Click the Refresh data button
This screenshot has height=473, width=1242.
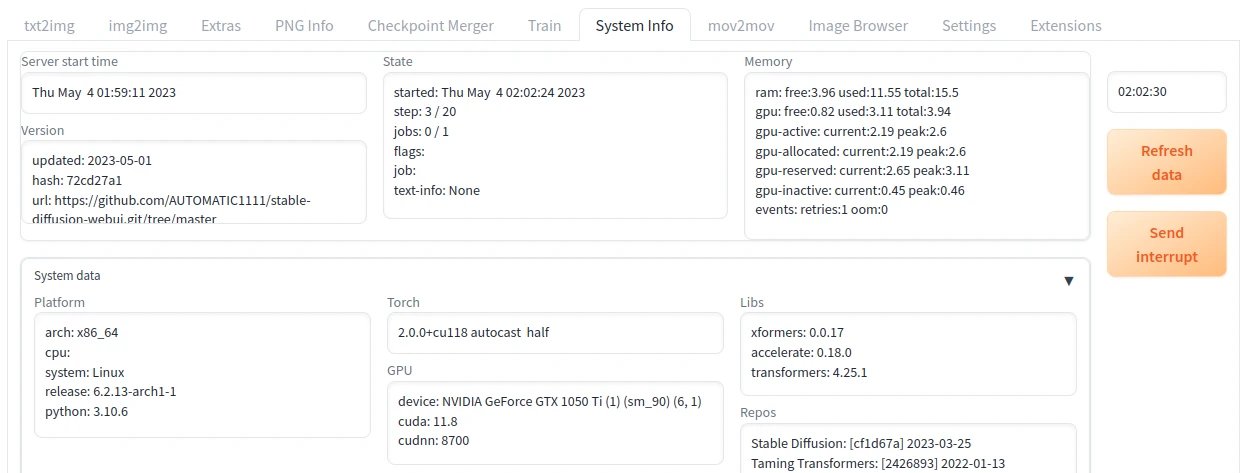click(1166, 162)
